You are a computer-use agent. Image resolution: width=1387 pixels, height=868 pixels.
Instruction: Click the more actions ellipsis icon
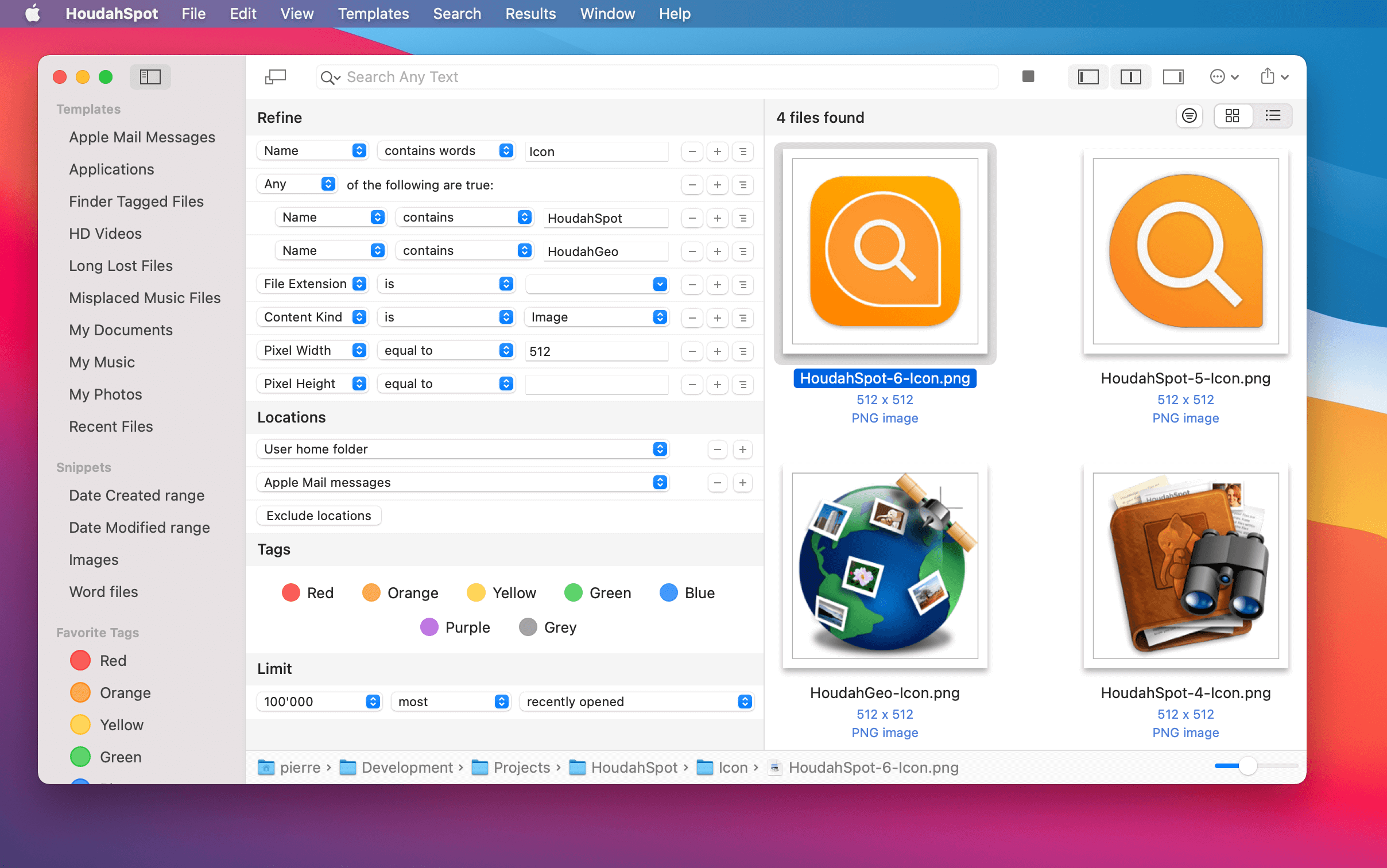(x=1218, y=76)
